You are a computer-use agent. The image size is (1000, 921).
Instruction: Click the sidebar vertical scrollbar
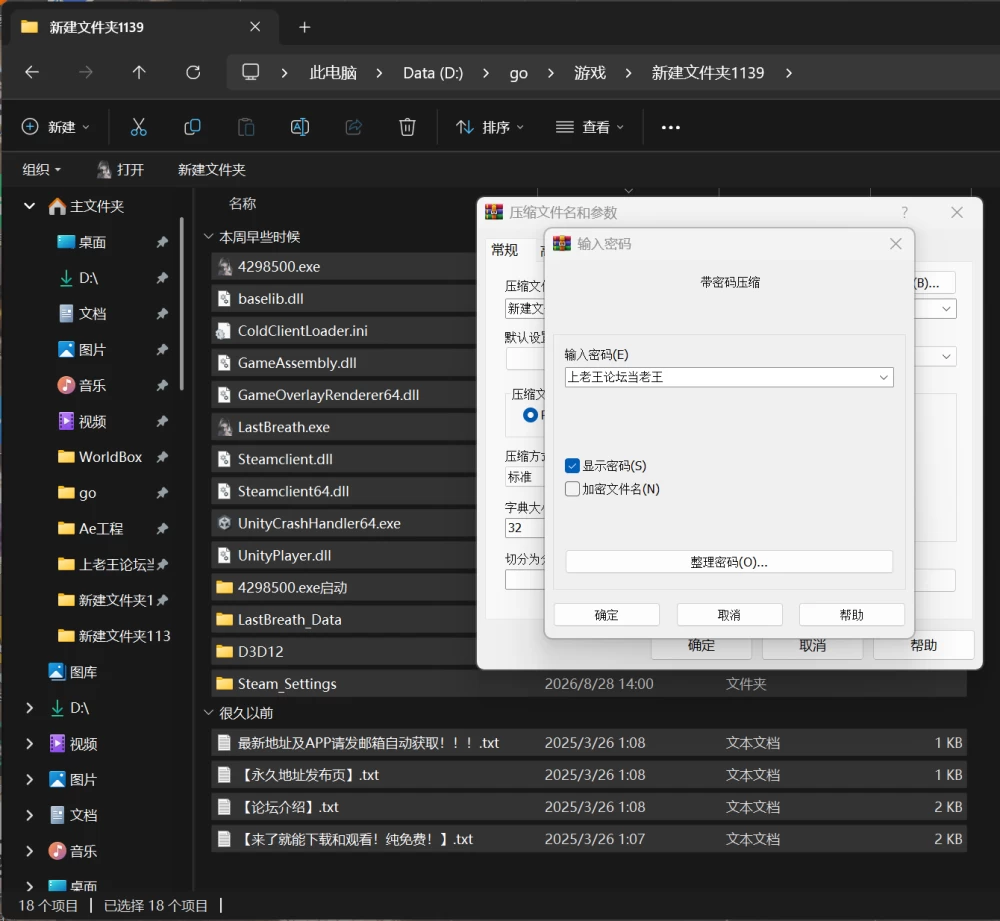(182, 304)
